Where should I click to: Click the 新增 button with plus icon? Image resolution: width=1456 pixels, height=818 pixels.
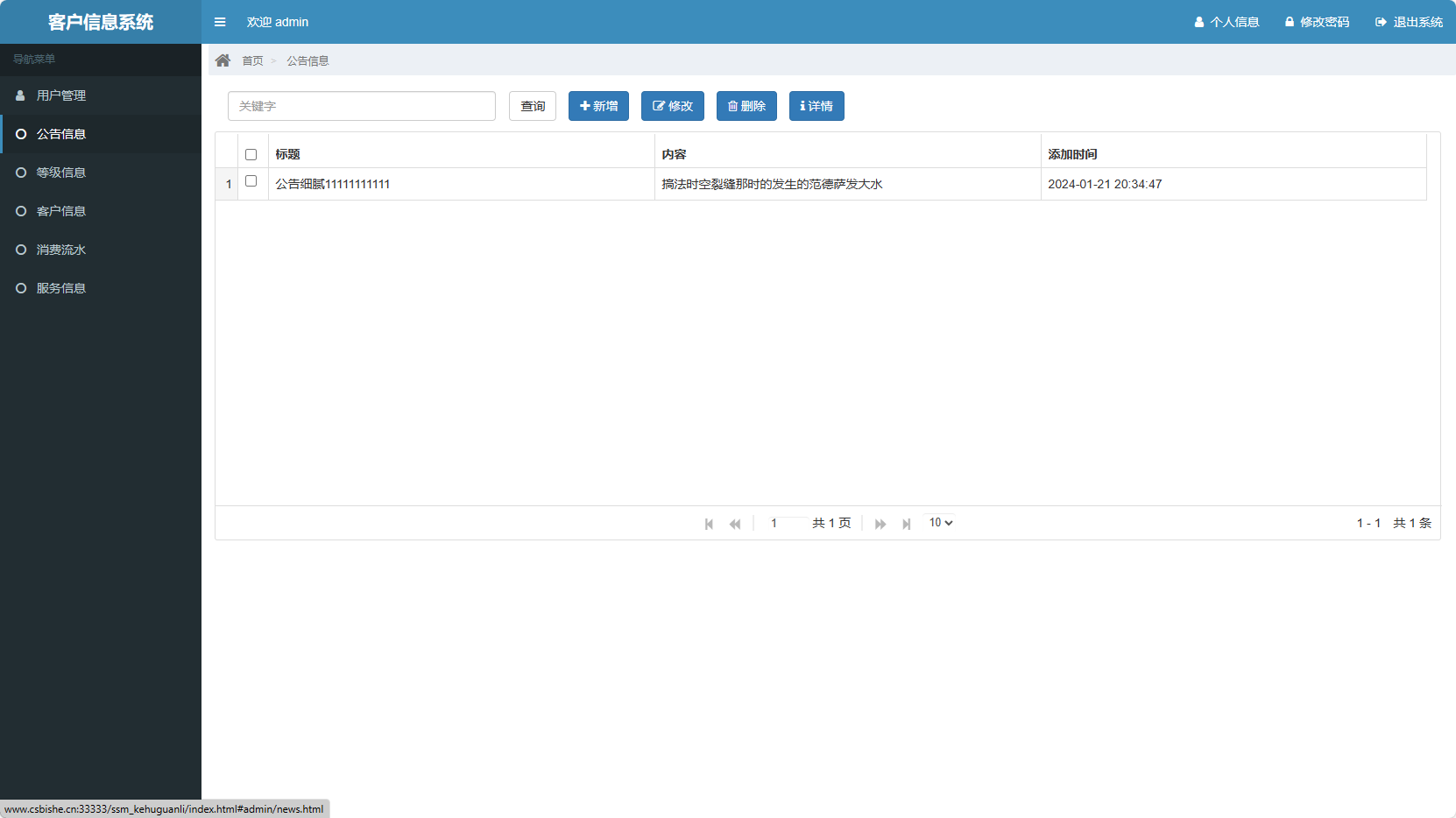coord(598,106)
